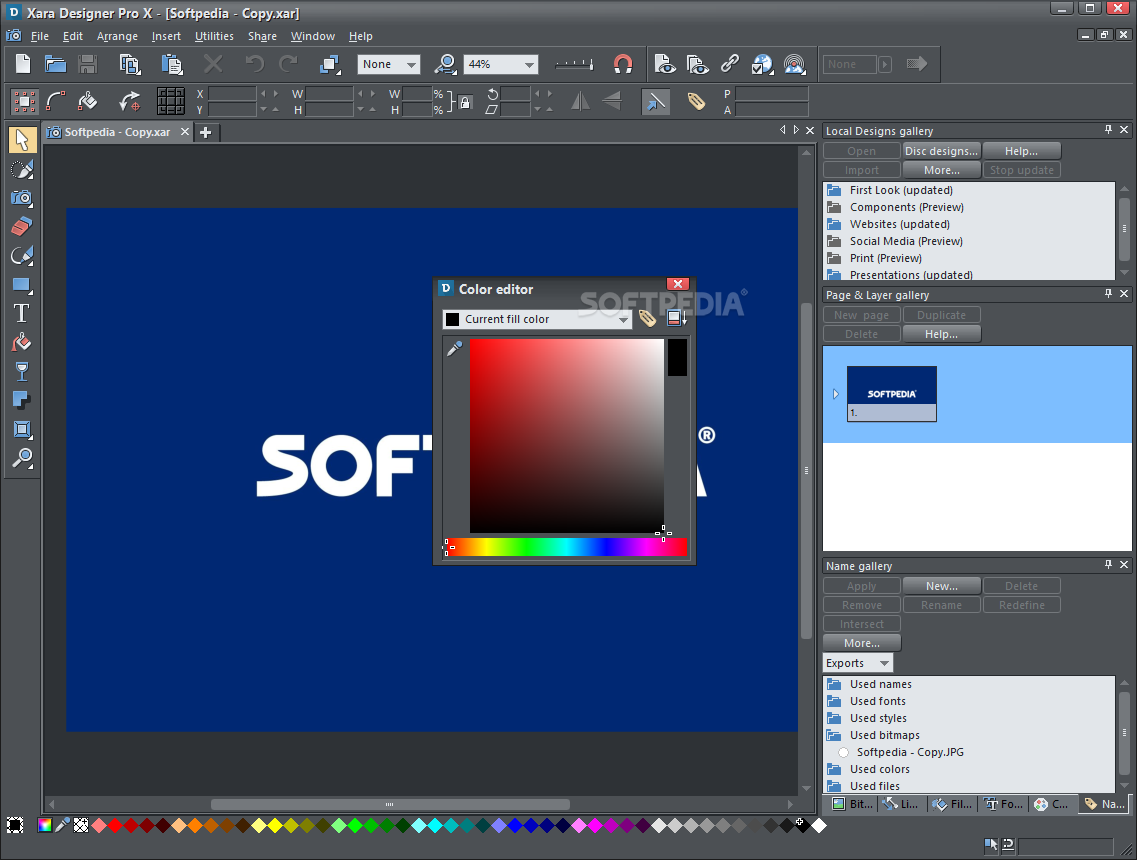Click Help... in Page & Layer gallery
1137x860 pixels.
click(941, 334)
